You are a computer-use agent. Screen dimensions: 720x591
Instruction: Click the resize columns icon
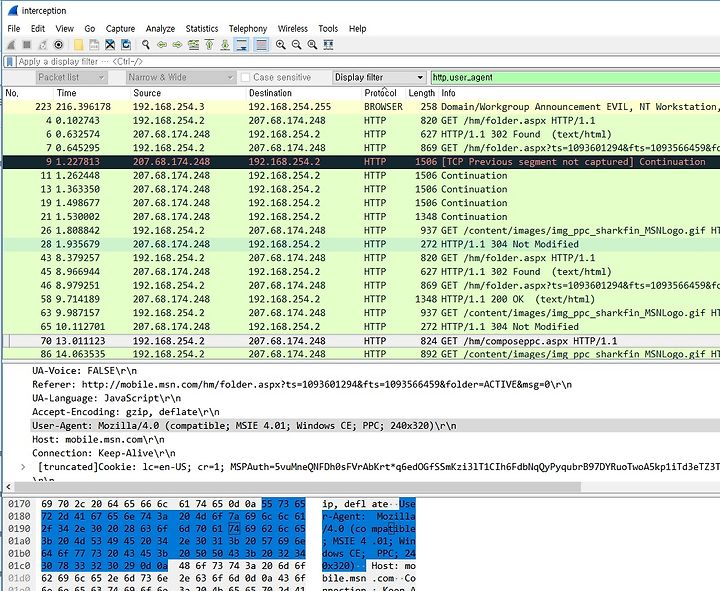coord(328,45)
